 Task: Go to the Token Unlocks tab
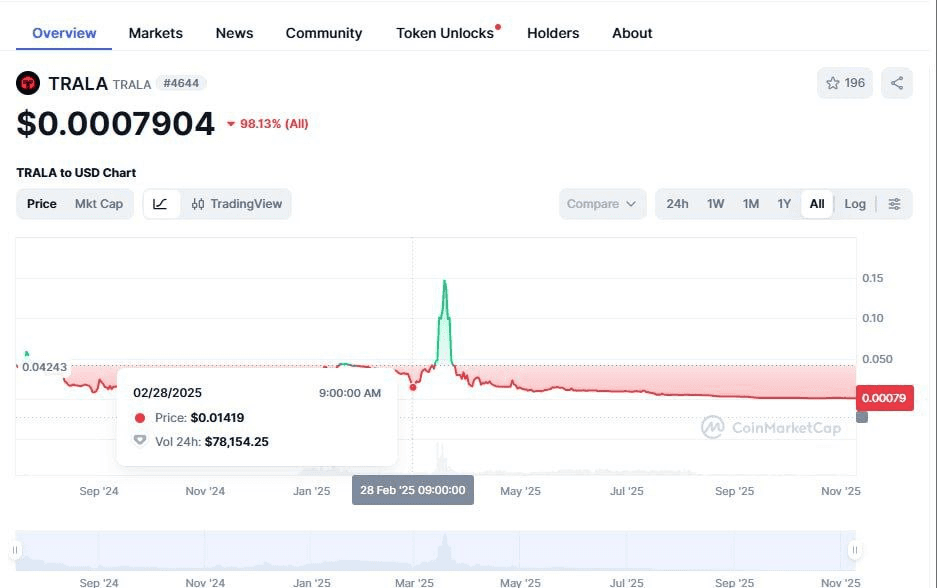click(445, 33)
